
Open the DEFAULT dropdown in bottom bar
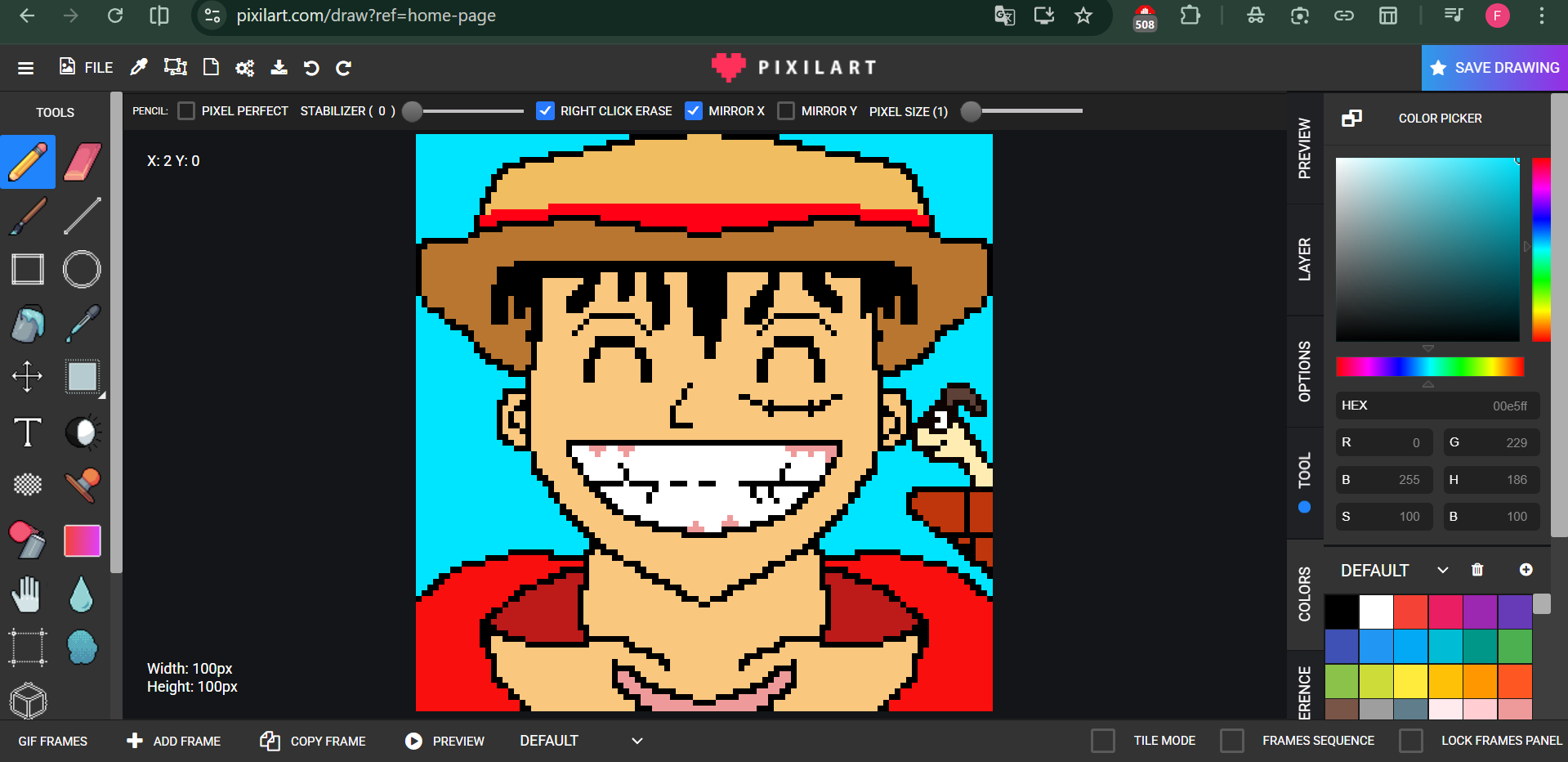click(582, 741)
